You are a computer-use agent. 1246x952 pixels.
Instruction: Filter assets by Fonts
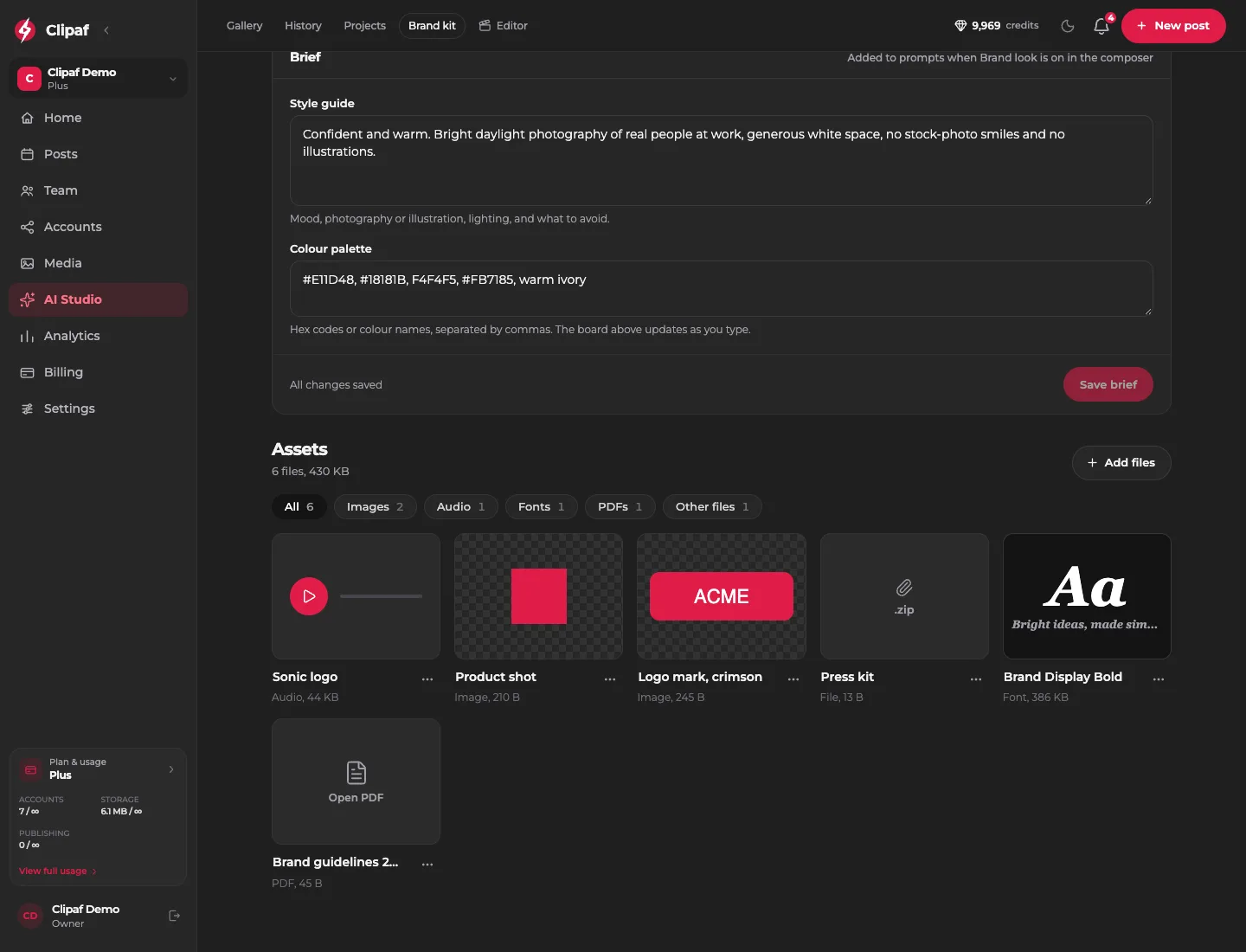(542, 507)
